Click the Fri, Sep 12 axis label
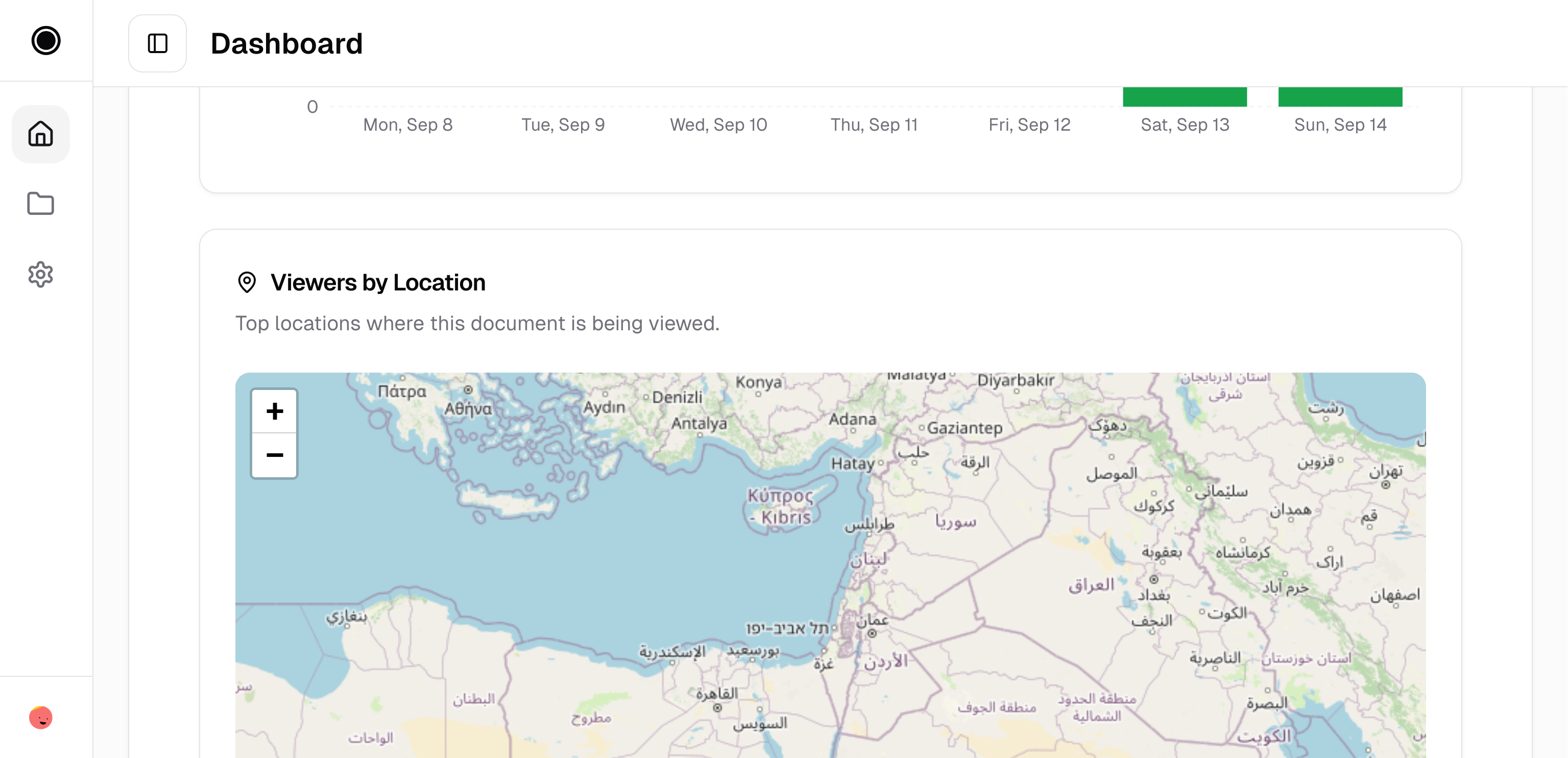The image size is (1568, 758). coord(1029,125)
